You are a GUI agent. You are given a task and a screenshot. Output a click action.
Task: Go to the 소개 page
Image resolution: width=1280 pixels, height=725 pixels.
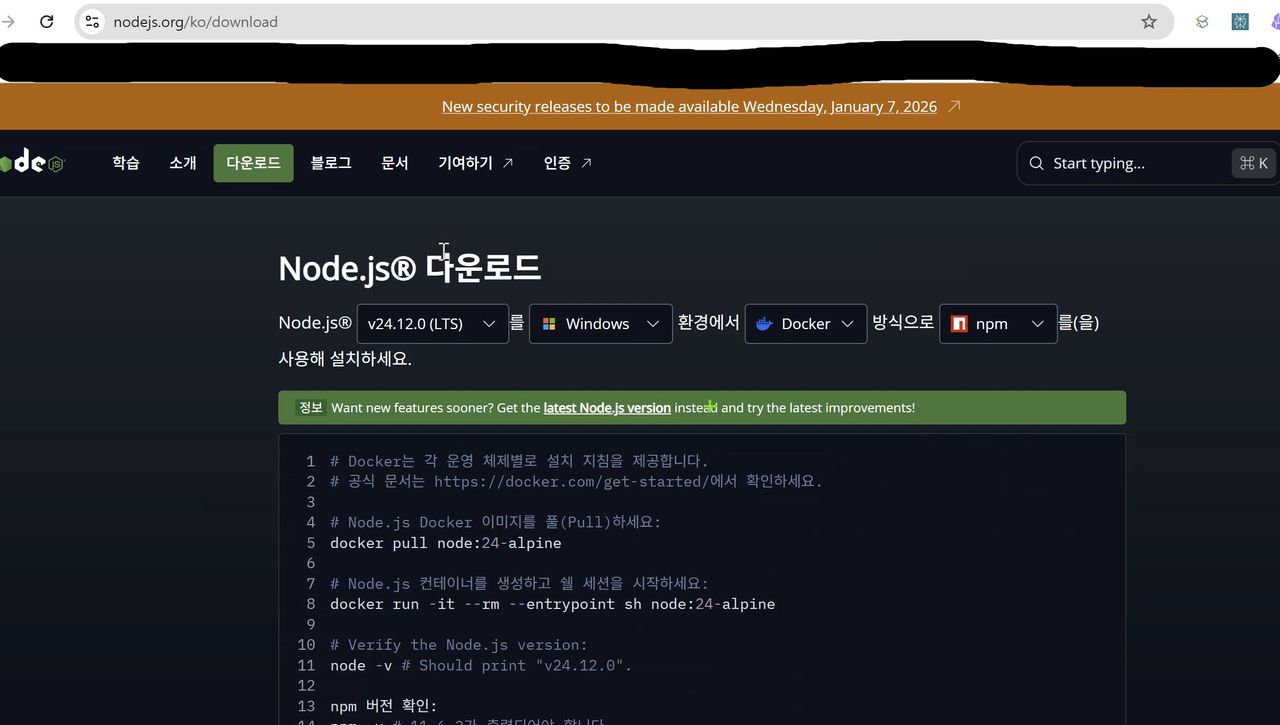[183, 163]
